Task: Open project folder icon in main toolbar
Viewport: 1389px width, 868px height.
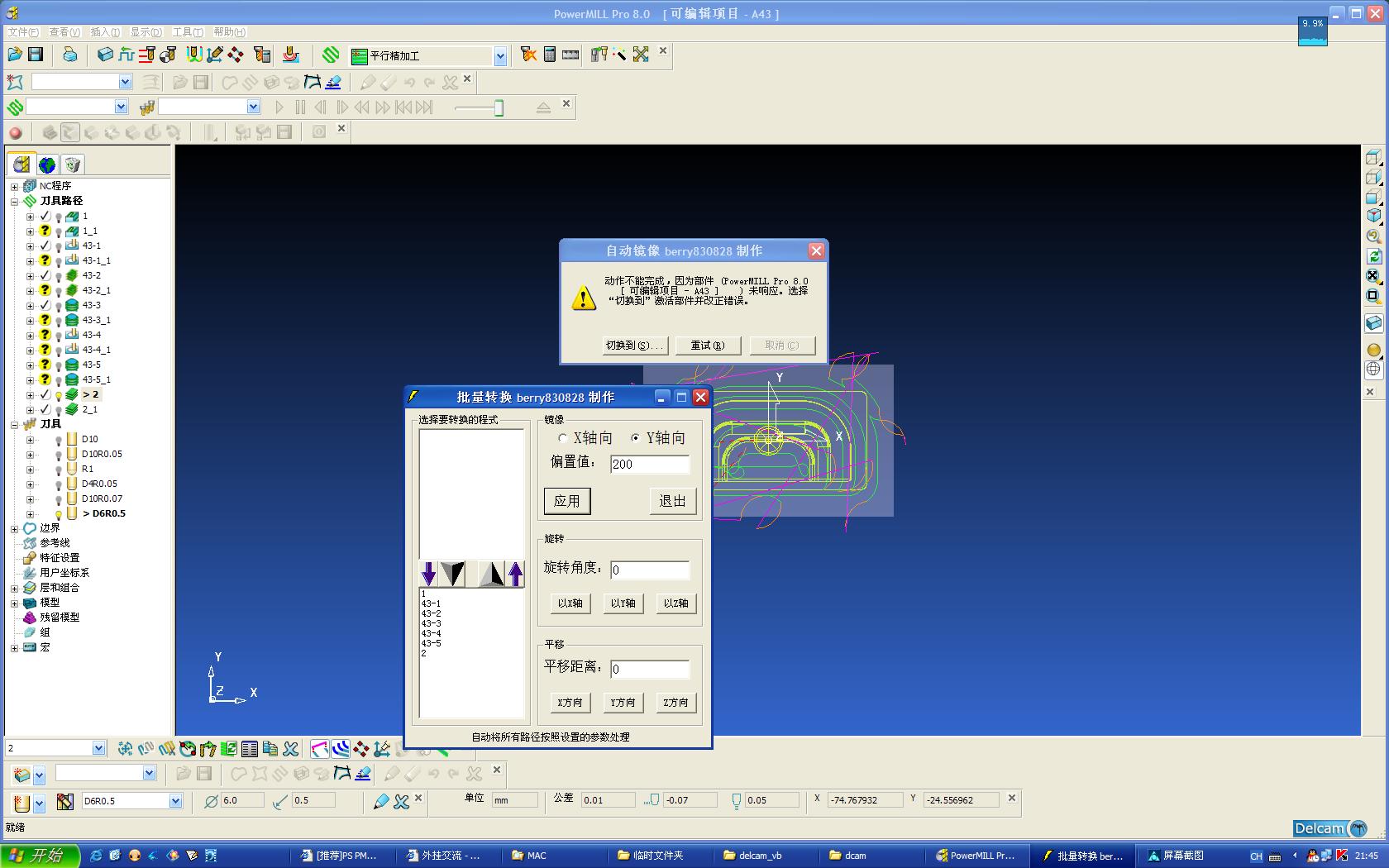Action: click(x=15, y=55)
